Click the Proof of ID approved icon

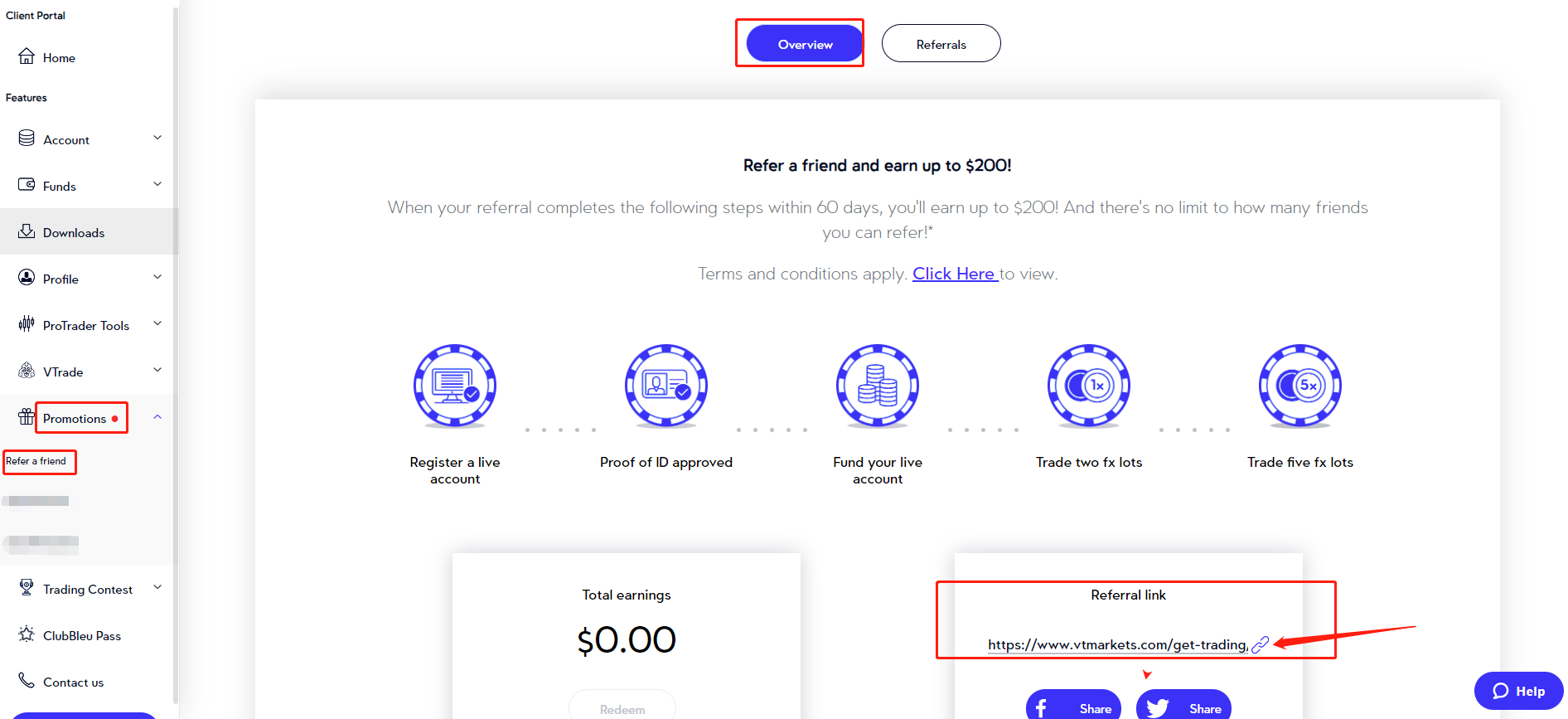[x=666, y=386]
